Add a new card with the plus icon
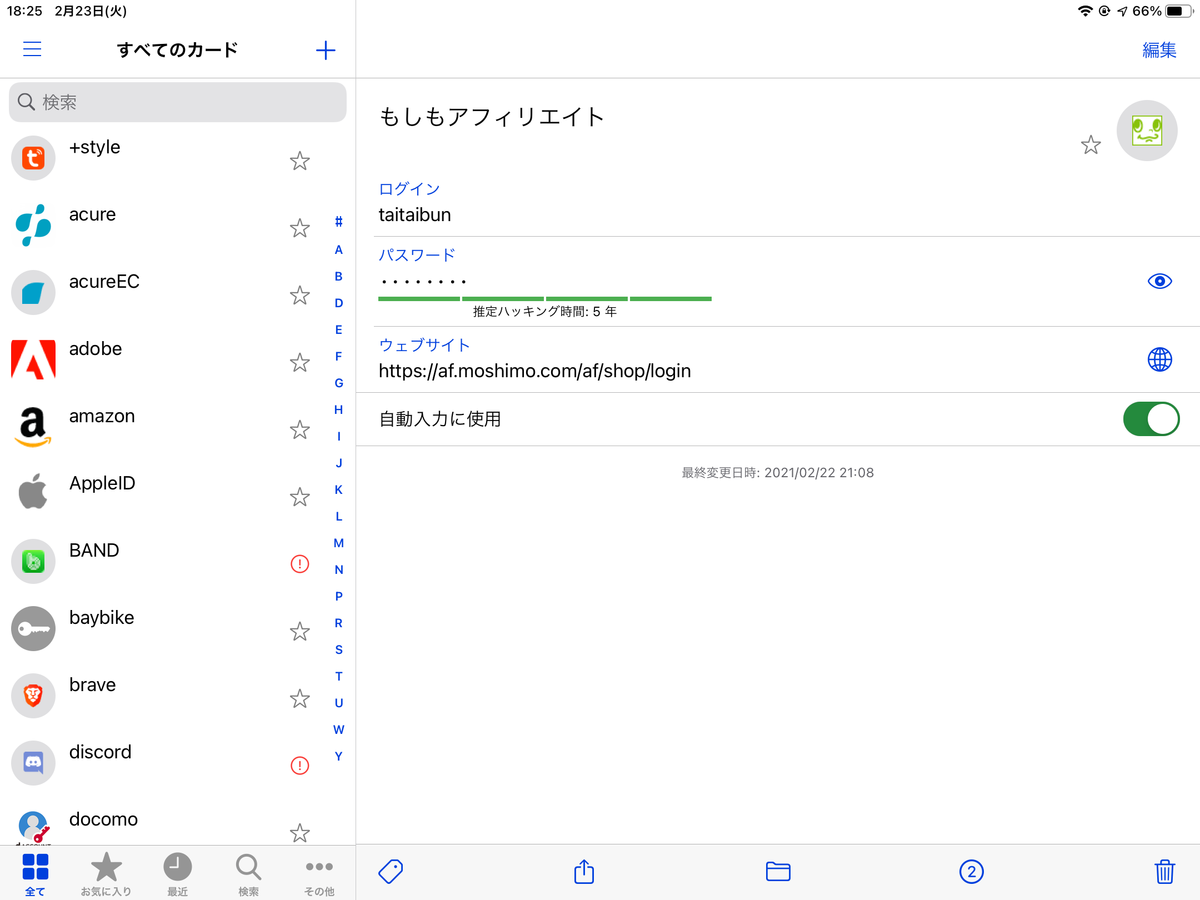 [x=325, y=50]
